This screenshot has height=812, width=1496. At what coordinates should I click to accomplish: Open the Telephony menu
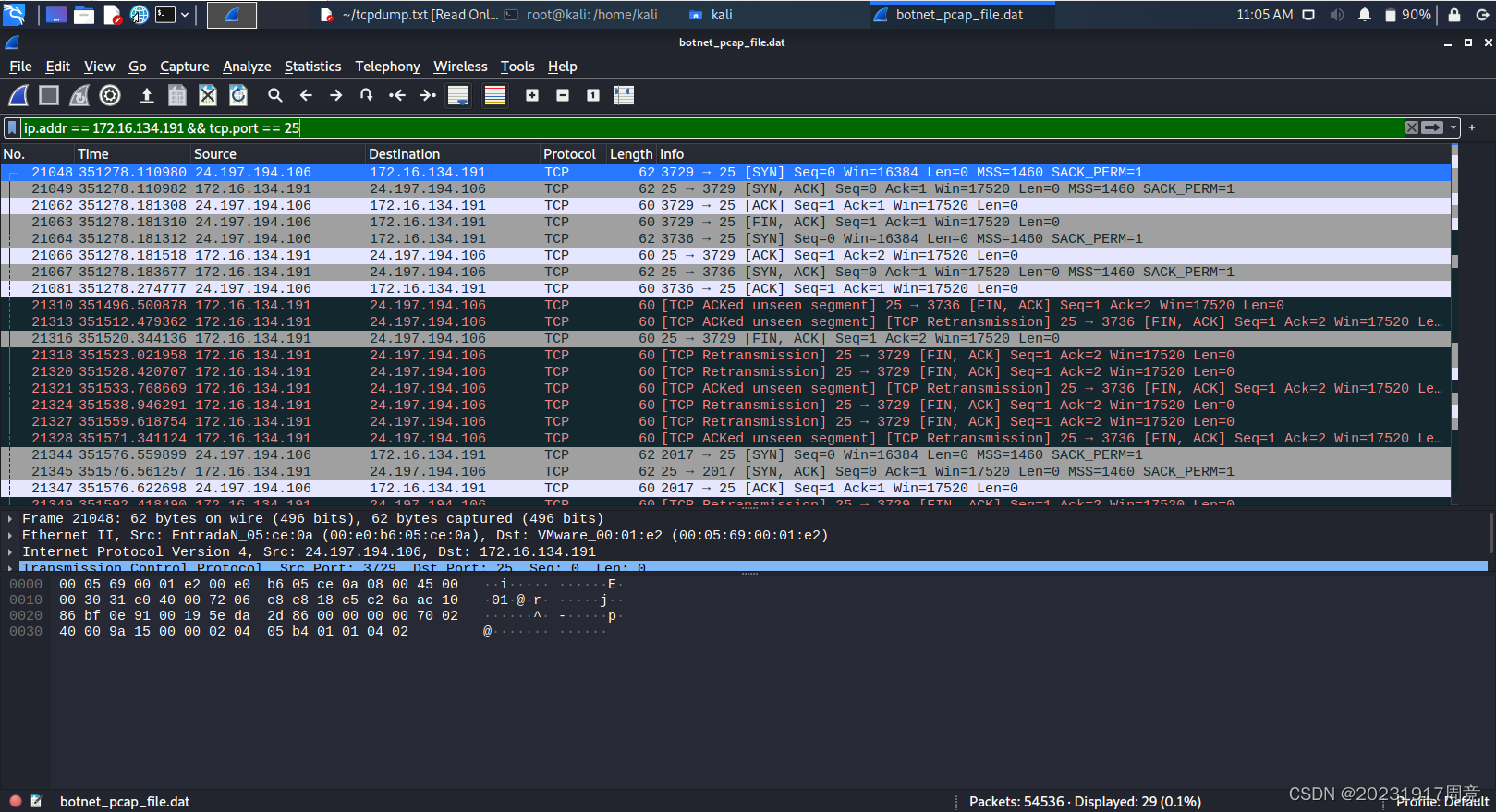(387, 67)
